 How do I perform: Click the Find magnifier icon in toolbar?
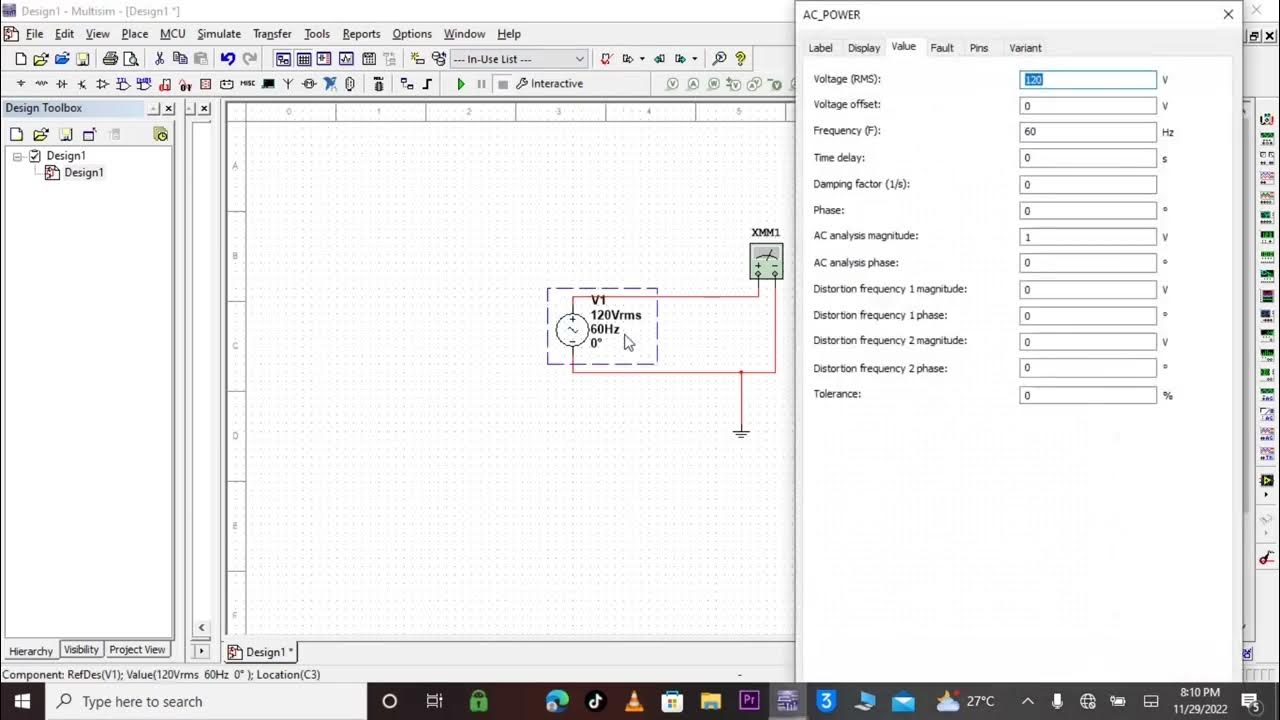click(x=719, y=59)
